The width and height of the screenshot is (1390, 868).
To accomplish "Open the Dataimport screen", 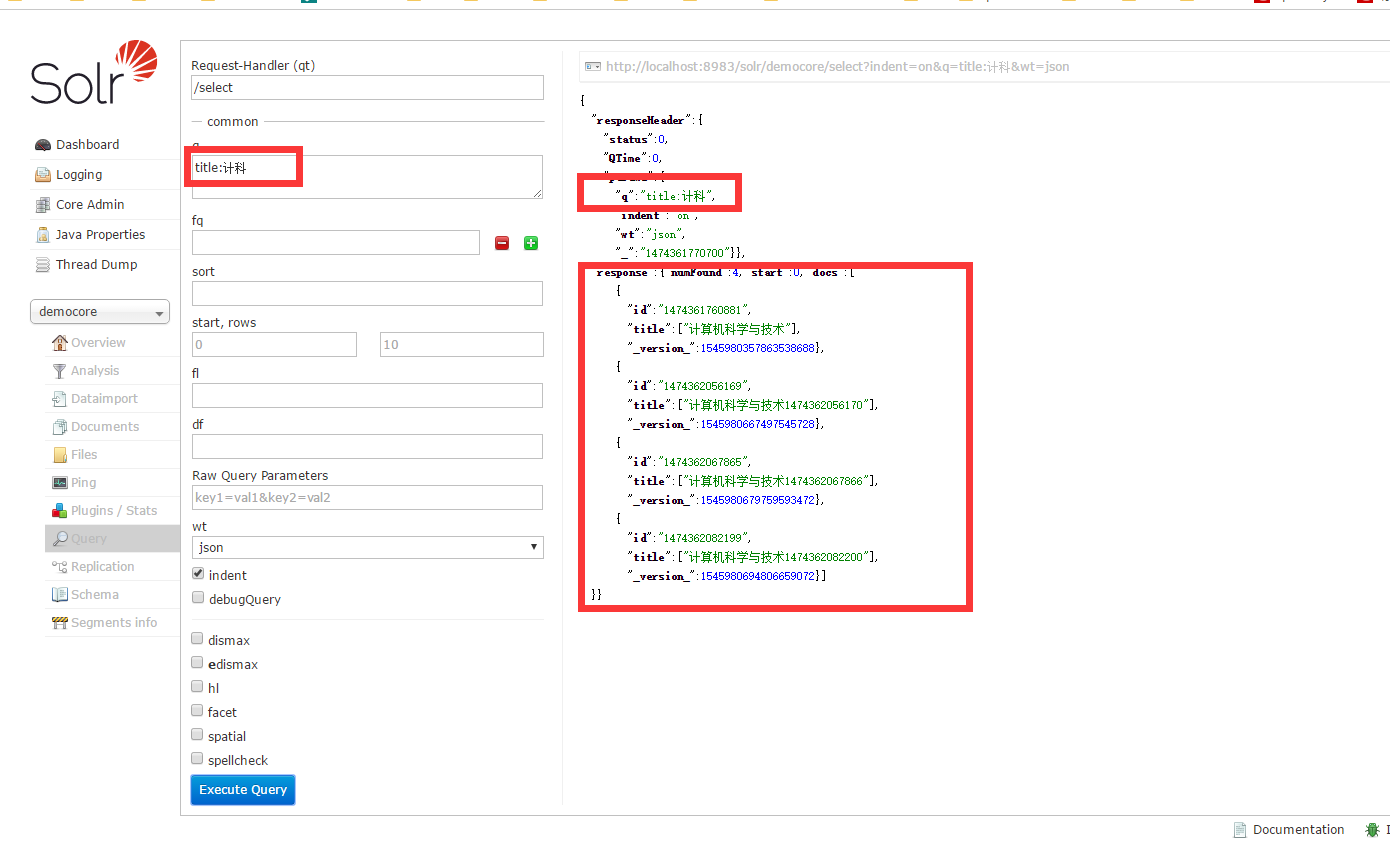I will click(x=104, y=399).
